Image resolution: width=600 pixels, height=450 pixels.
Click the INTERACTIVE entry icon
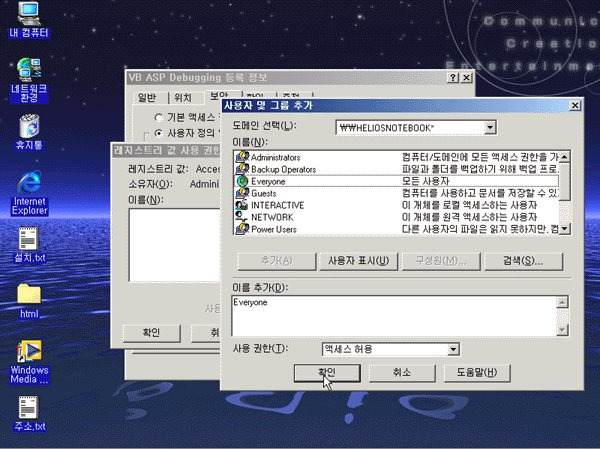[x=242, y=205]
